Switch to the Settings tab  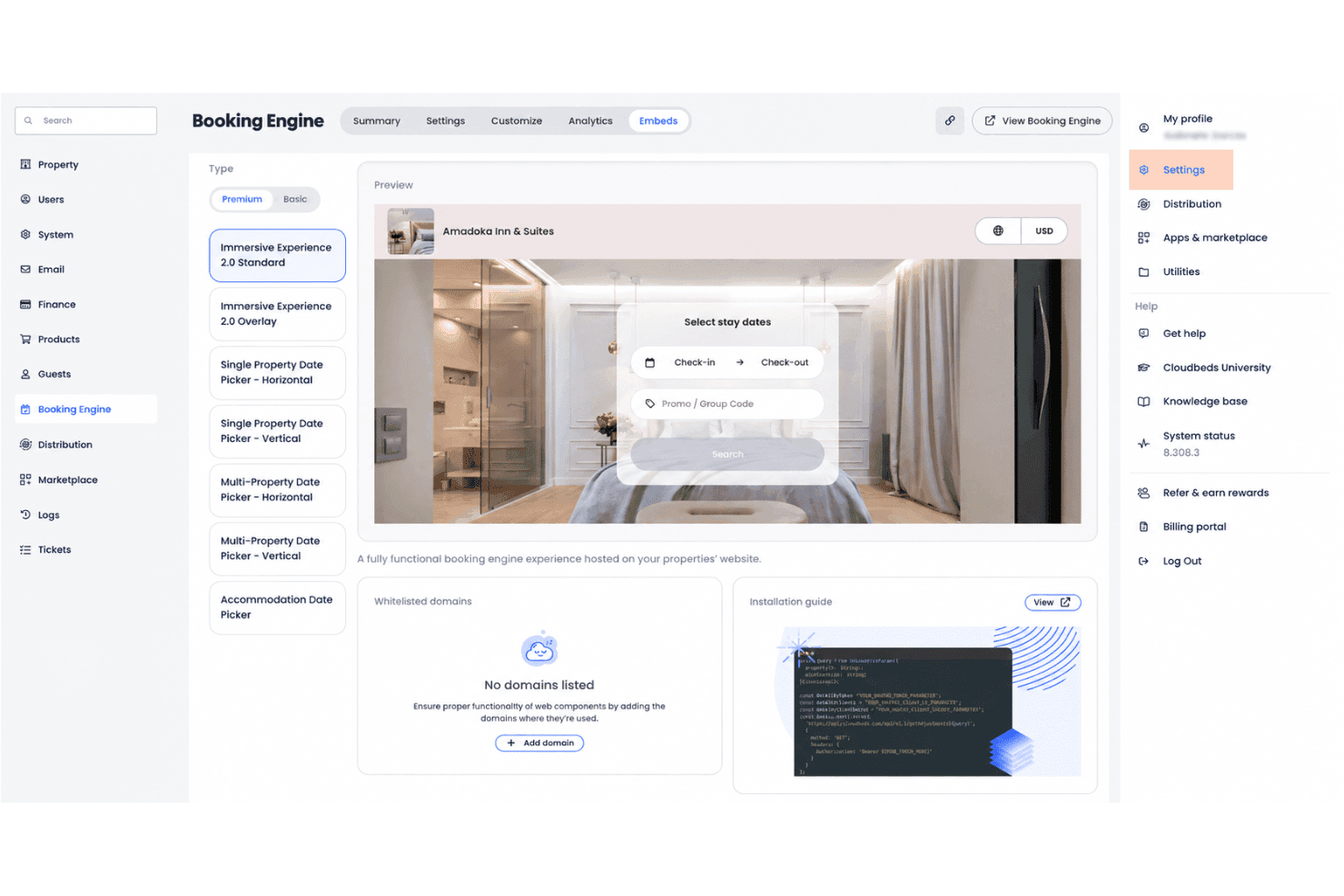[x=445, y=121]
